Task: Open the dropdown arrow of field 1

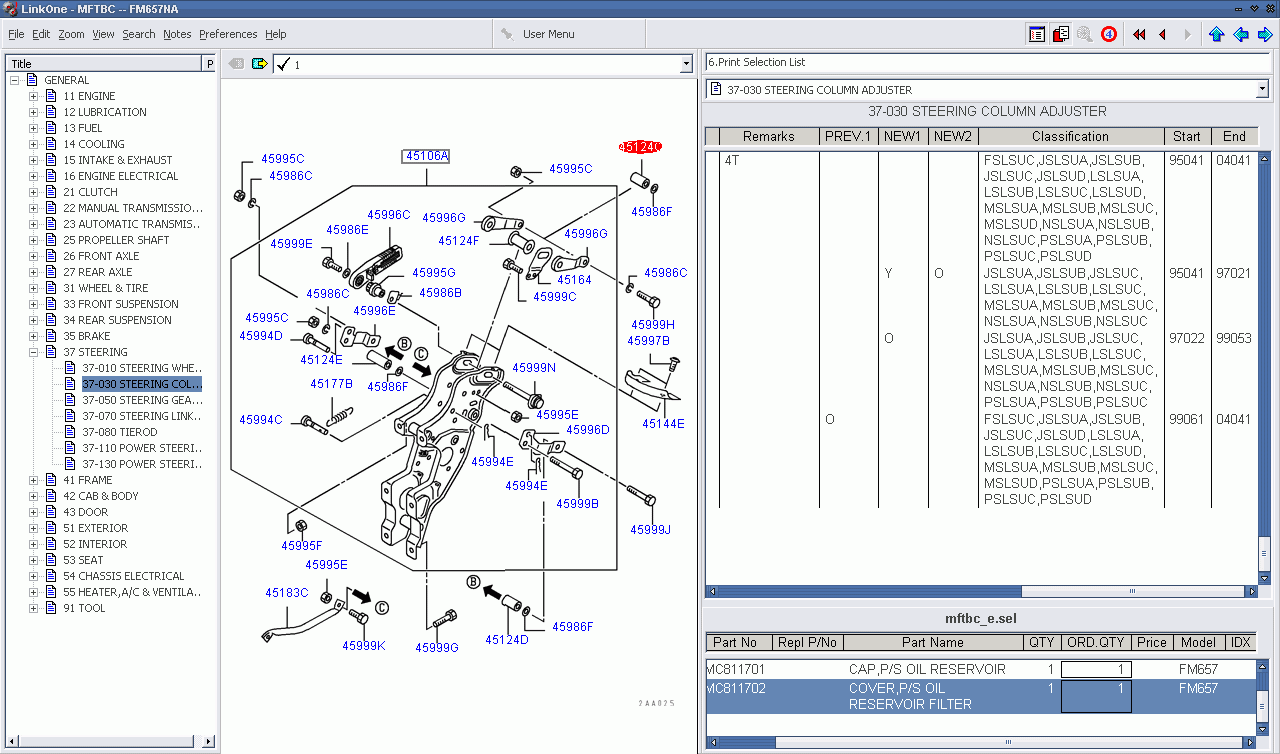Action: pos(686,64)
